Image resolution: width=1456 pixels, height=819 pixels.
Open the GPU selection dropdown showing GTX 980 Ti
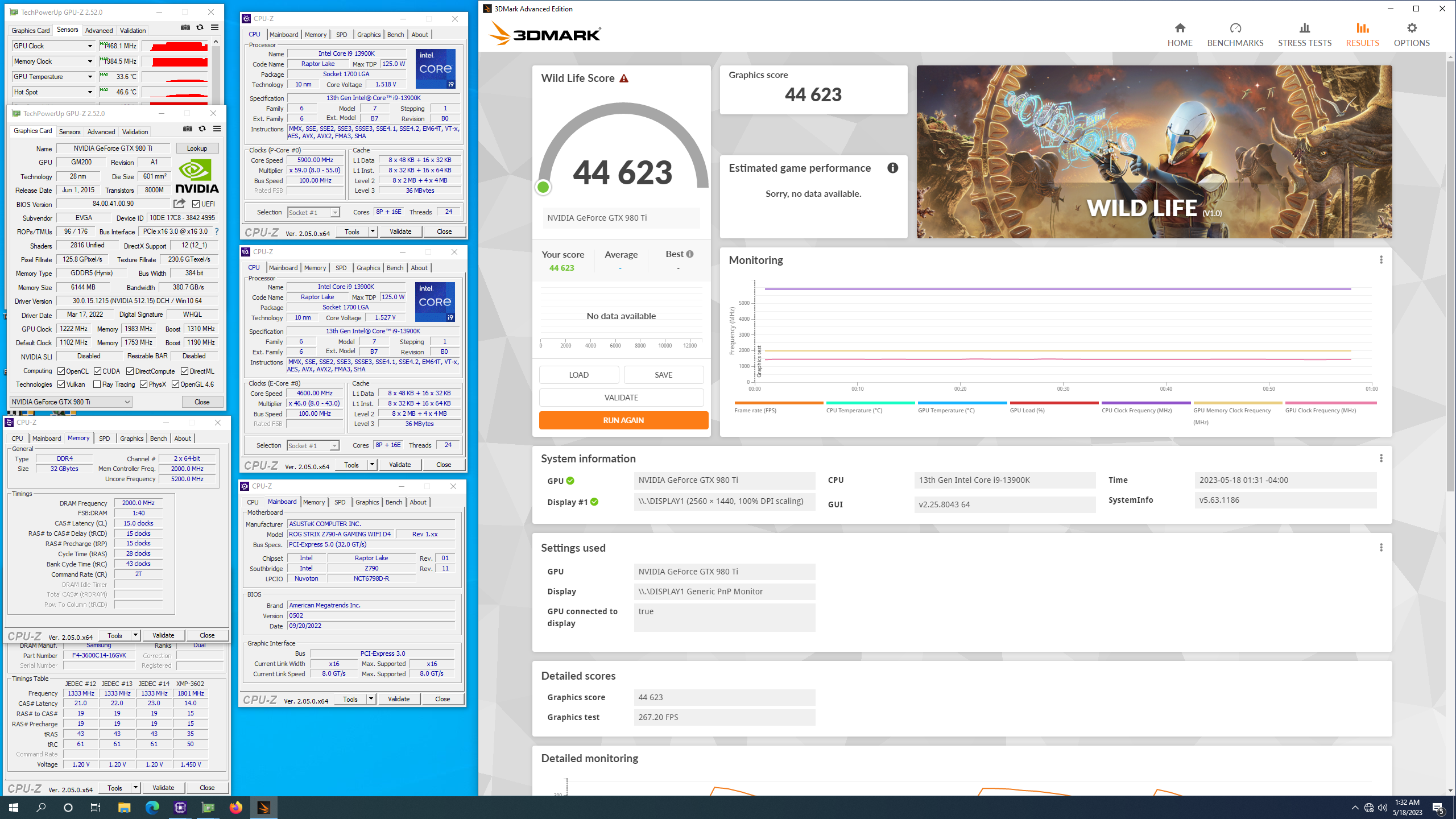click(72, 402)
